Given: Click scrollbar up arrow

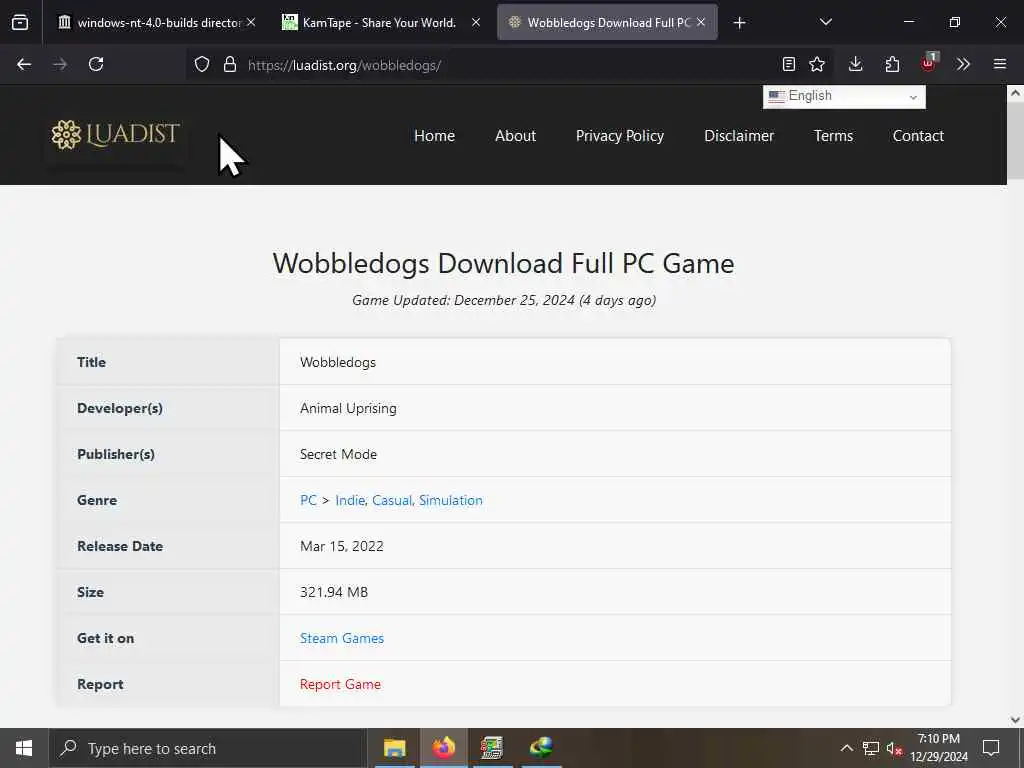Looking at the screenshot, I should coord(1015,93).
